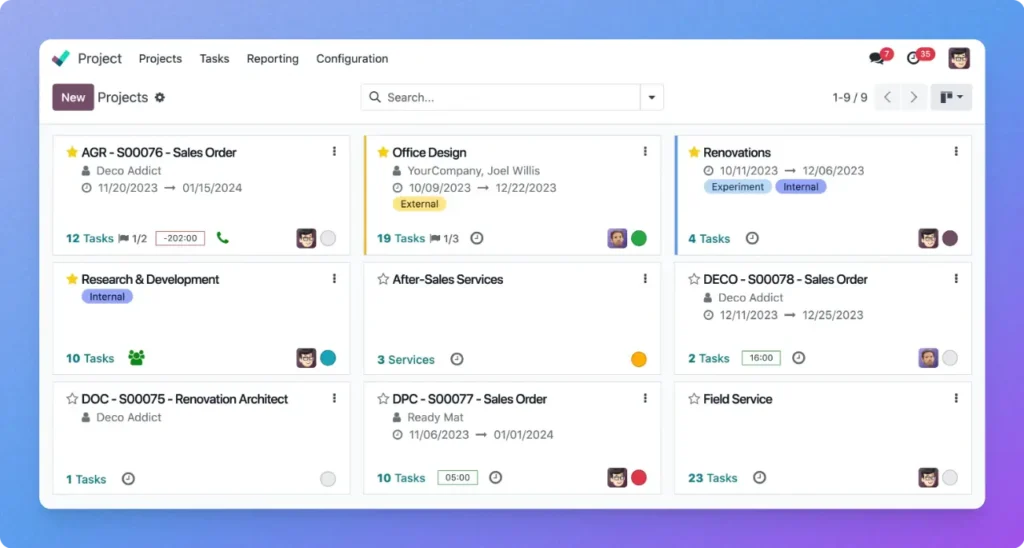Unstar the Renovations project favorite

click(694, 153)
